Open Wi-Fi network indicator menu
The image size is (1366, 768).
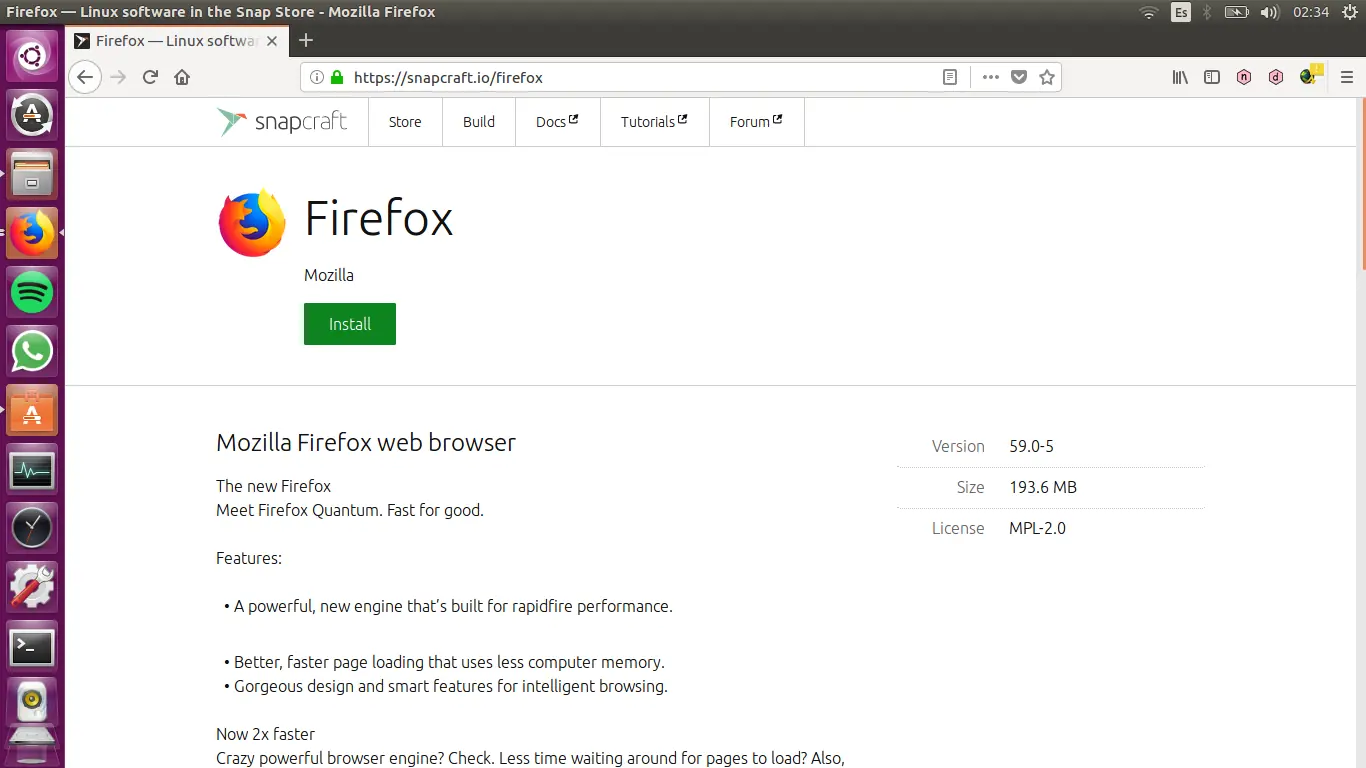coord(1149,12)
